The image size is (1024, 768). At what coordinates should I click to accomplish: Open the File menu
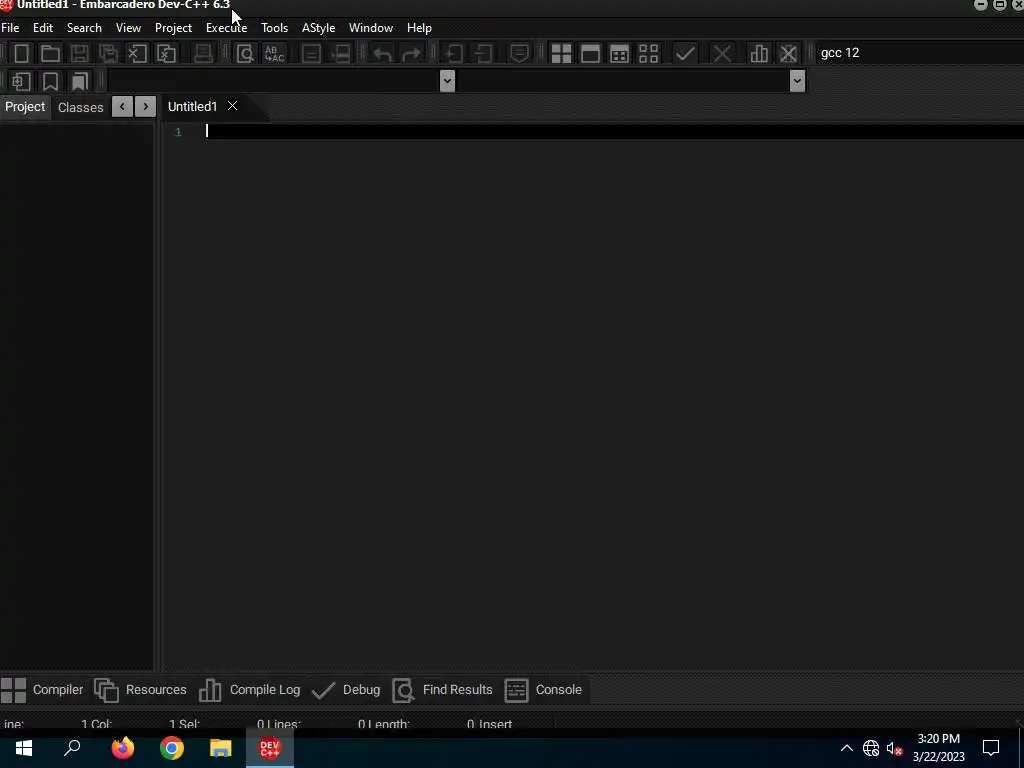(10, 27)
